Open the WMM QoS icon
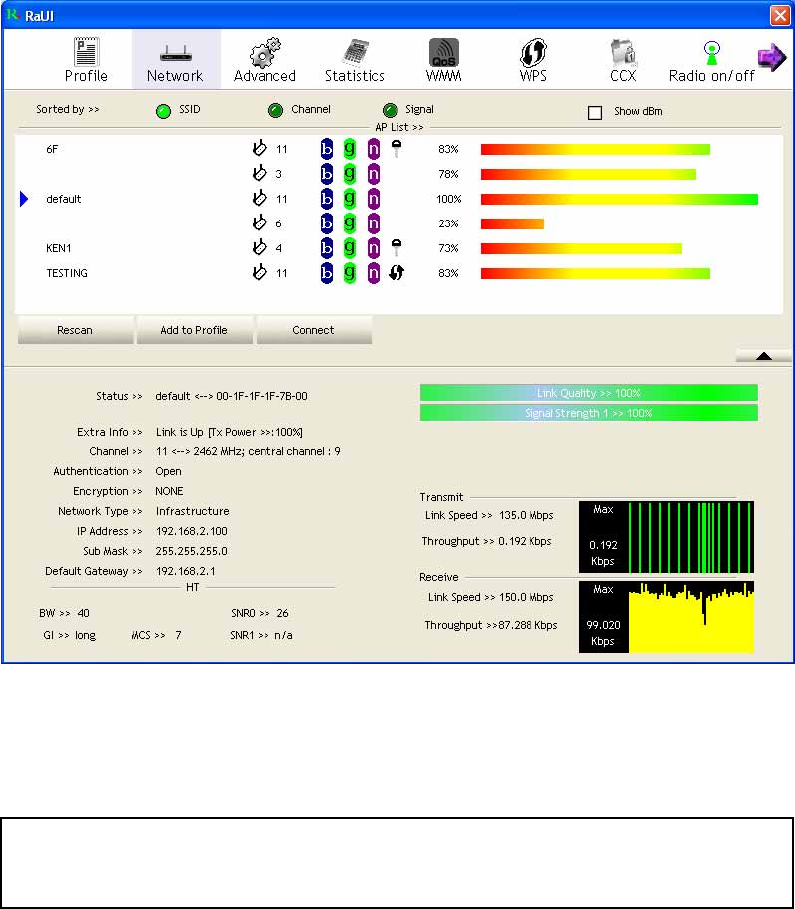 444,52
